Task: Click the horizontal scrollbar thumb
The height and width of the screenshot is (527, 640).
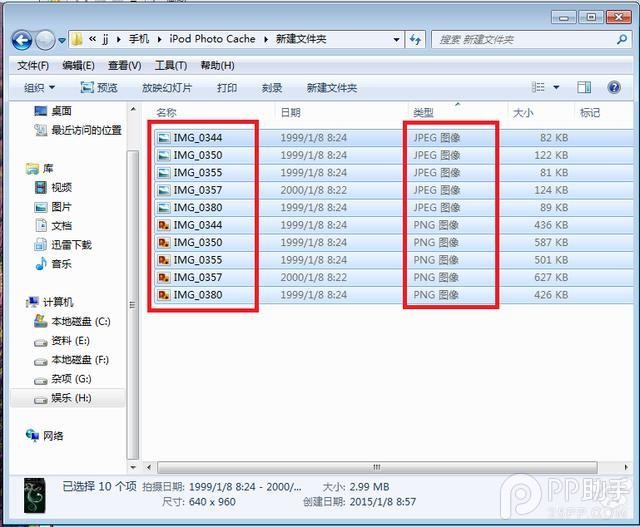Action: pos(377,467)
